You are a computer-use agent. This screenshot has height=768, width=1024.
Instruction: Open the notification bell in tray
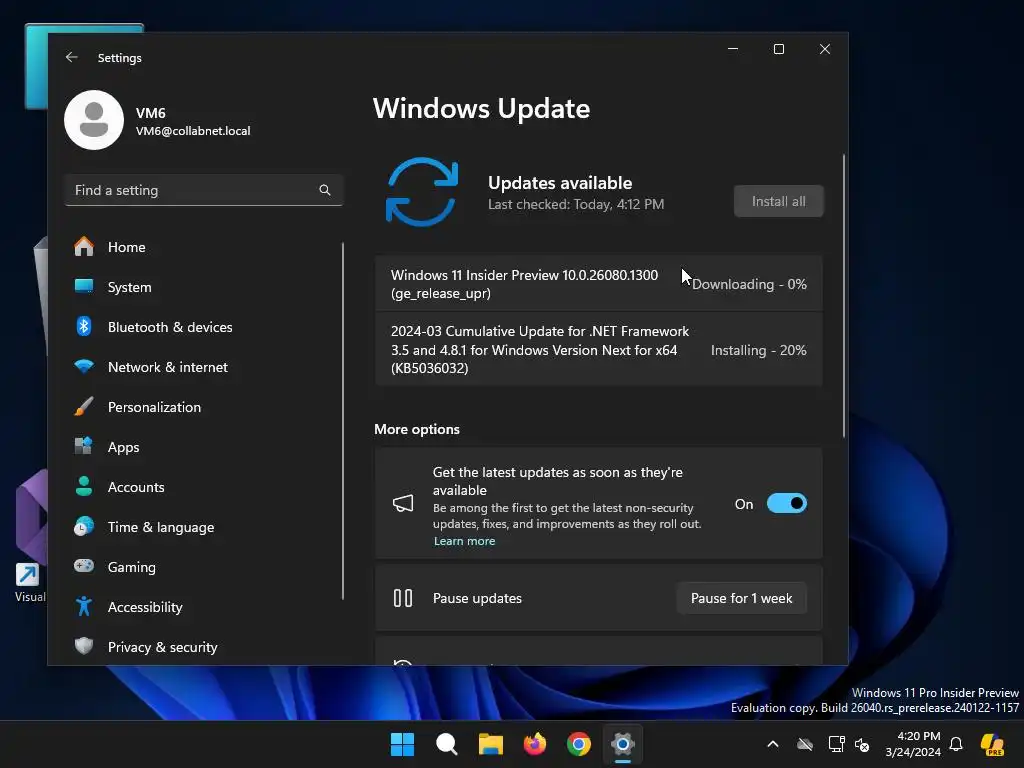pos(956,744)
